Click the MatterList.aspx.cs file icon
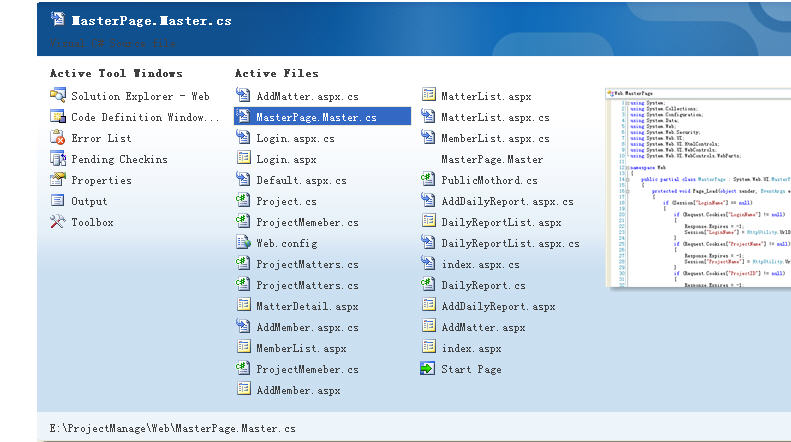The width and height of the screenshot is (791, 442). pos(428,116)
